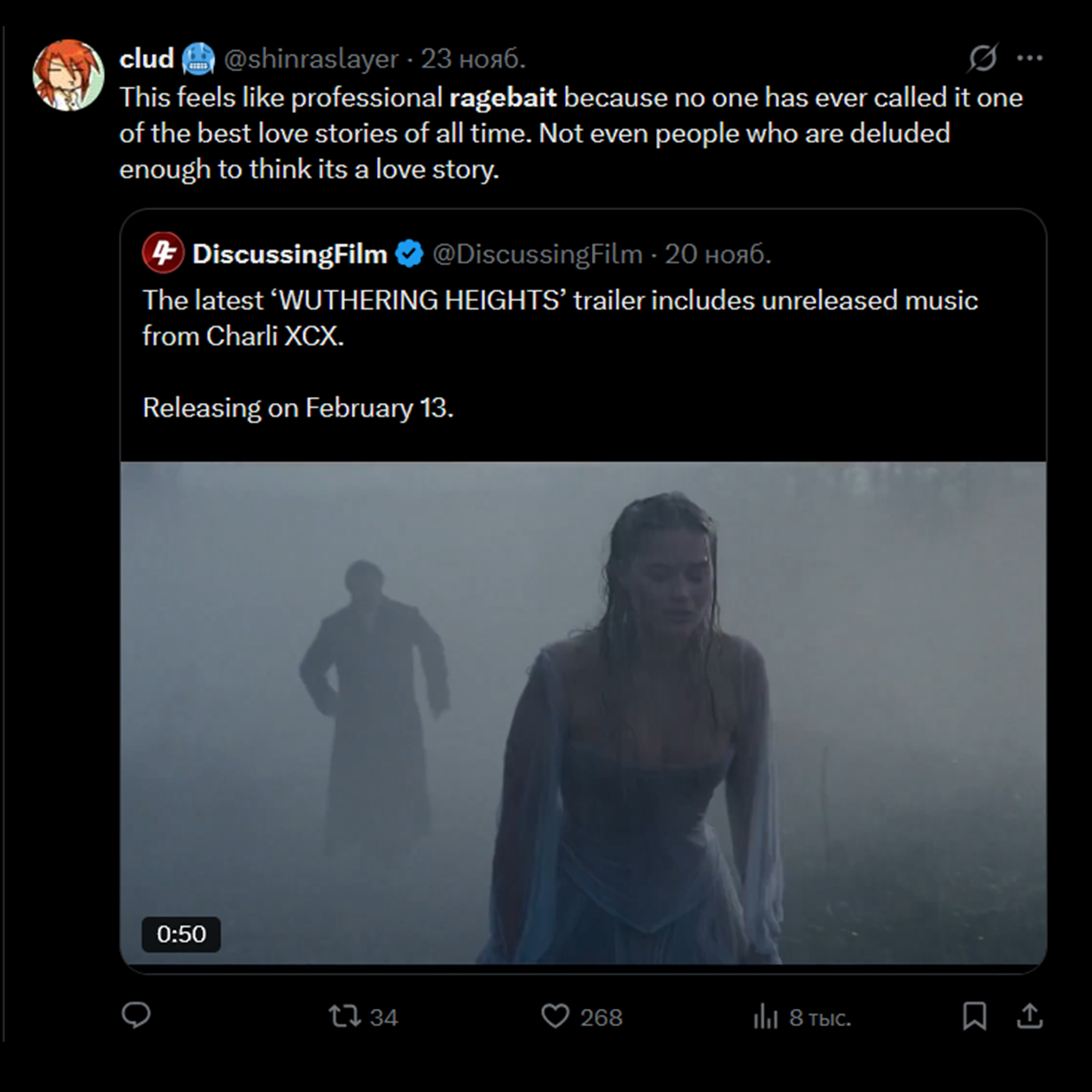The width and height of the screenshot is (1092, 1092).
Task: Click the emoji badge beside clud
Action: [198, 58]
